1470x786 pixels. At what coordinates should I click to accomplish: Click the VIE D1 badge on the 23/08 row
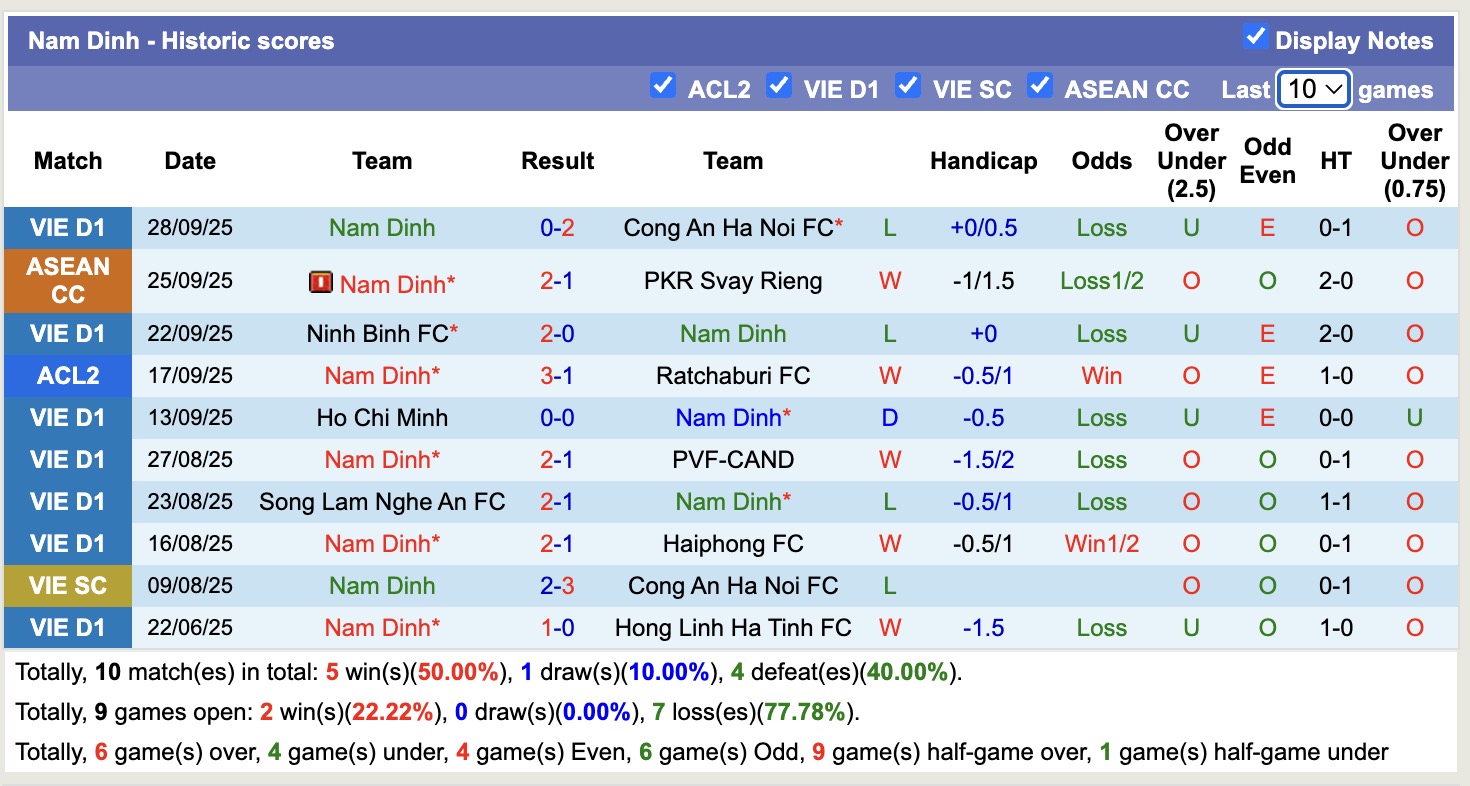point(67,502)
